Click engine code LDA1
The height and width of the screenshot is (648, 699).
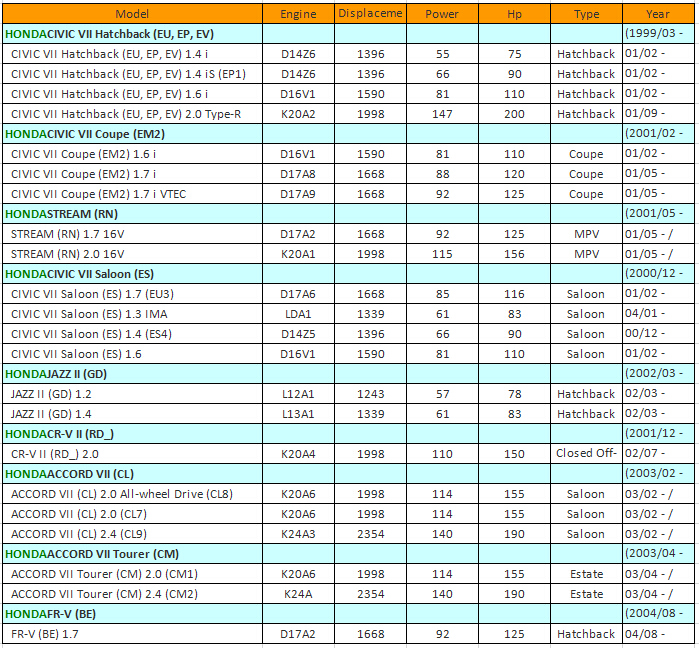[298, 314]
